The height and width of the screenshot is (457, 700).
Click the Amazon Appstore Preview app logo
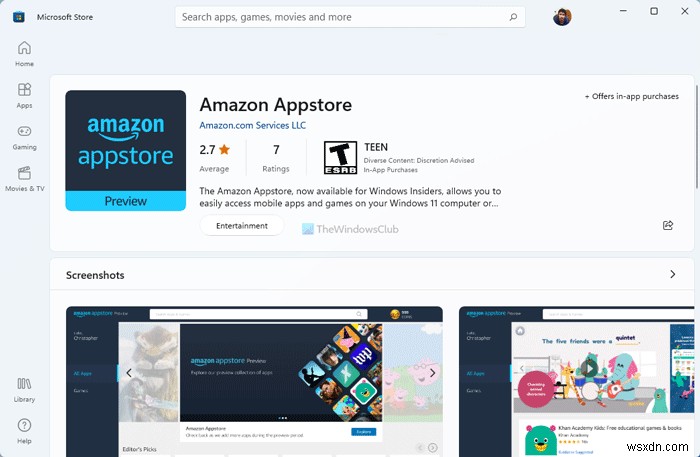[125, 150]
